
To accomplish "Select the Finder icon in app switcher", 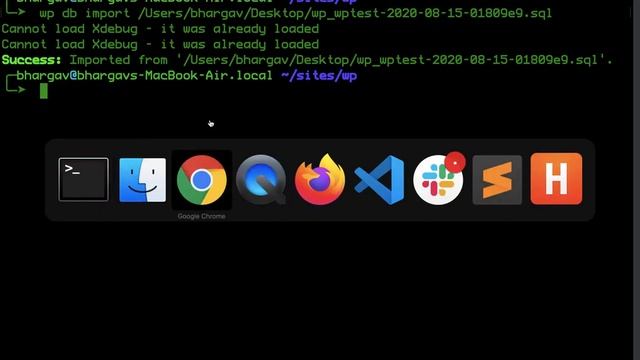I will tap(142, 180).
